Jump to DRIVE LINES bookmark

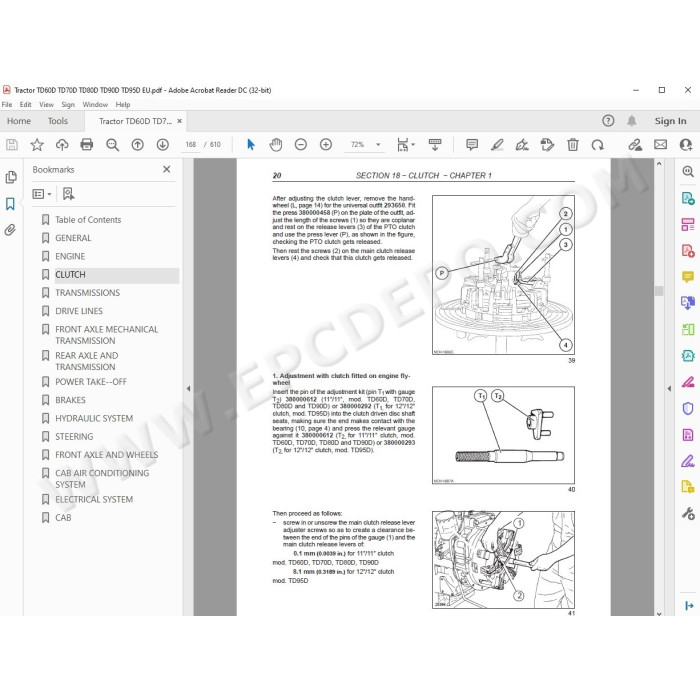point(79,311)
